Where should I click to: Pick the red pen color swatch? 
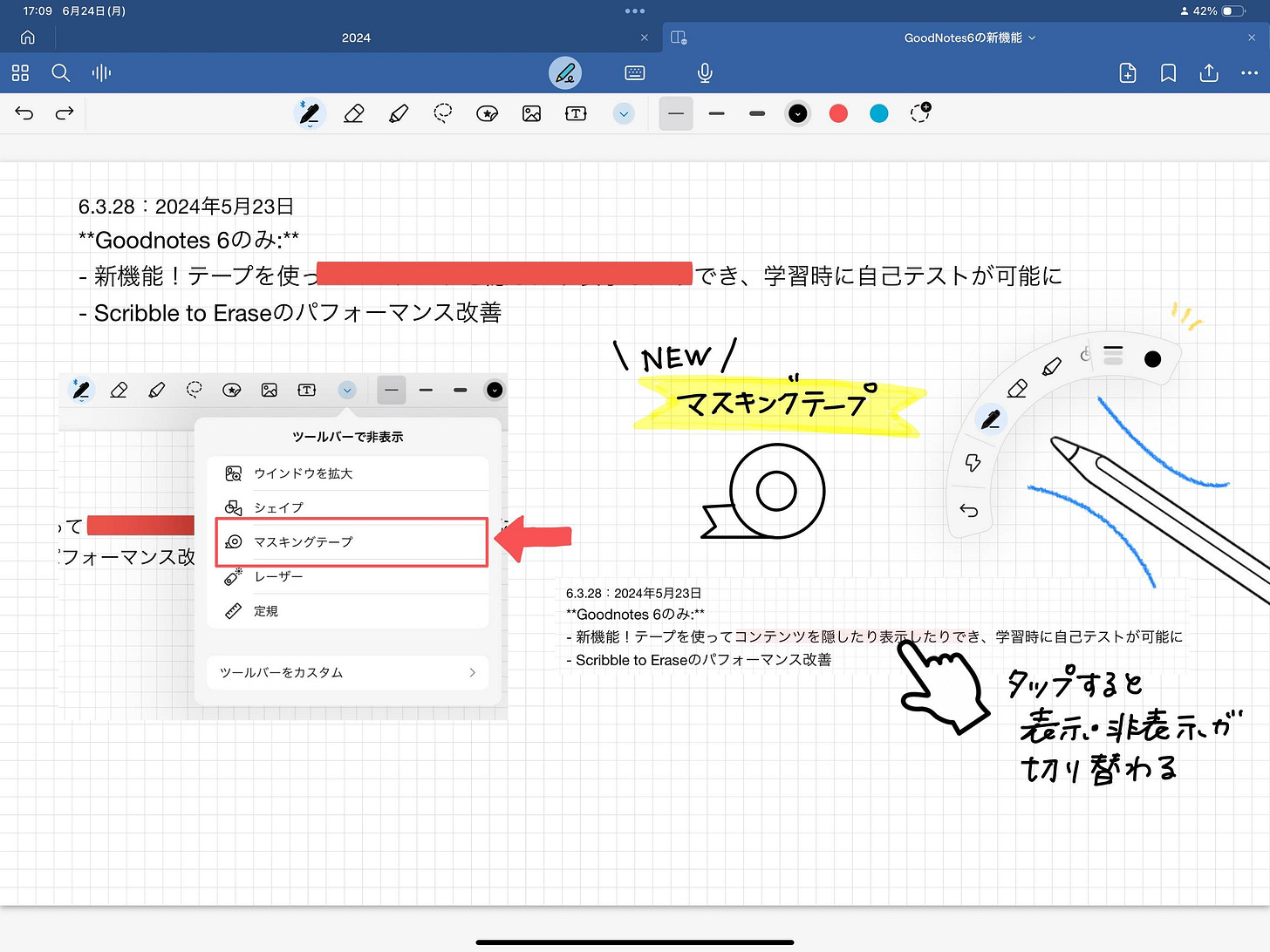click(838, 113)
